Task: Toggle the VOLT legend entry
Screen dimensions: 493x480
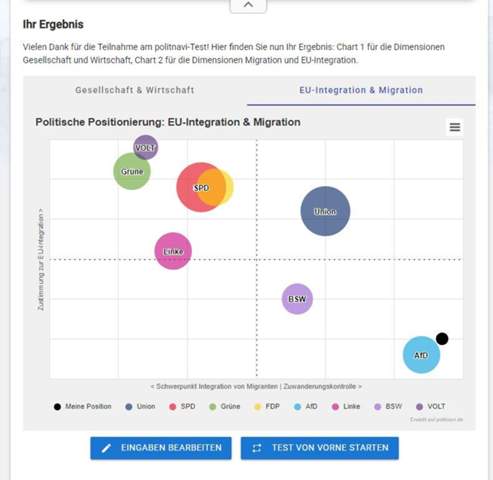Action: 431,407
